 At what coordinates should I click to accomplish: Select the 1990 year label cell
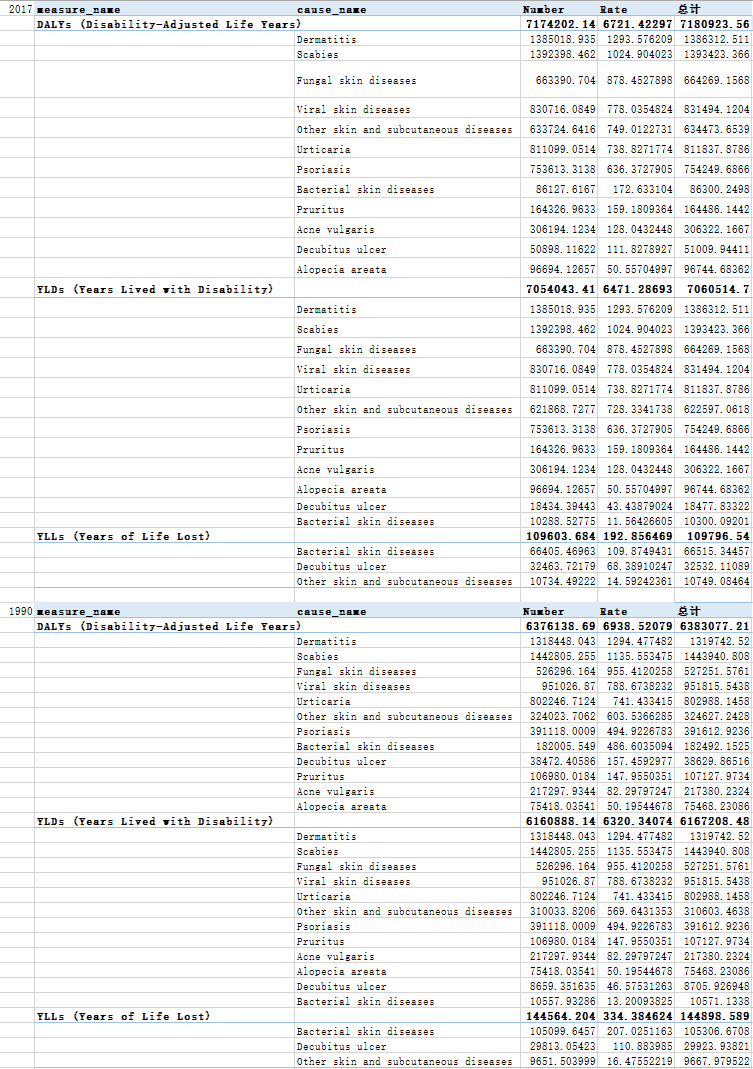[20, 612]
